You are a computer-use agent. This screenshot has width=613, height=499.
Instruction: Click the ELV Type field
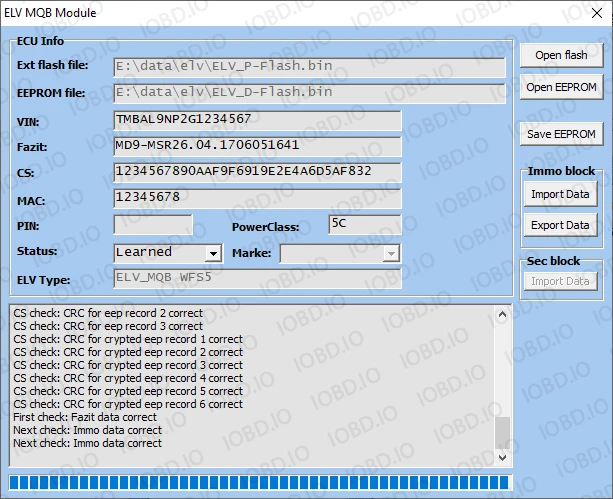(x=257, y=279)
